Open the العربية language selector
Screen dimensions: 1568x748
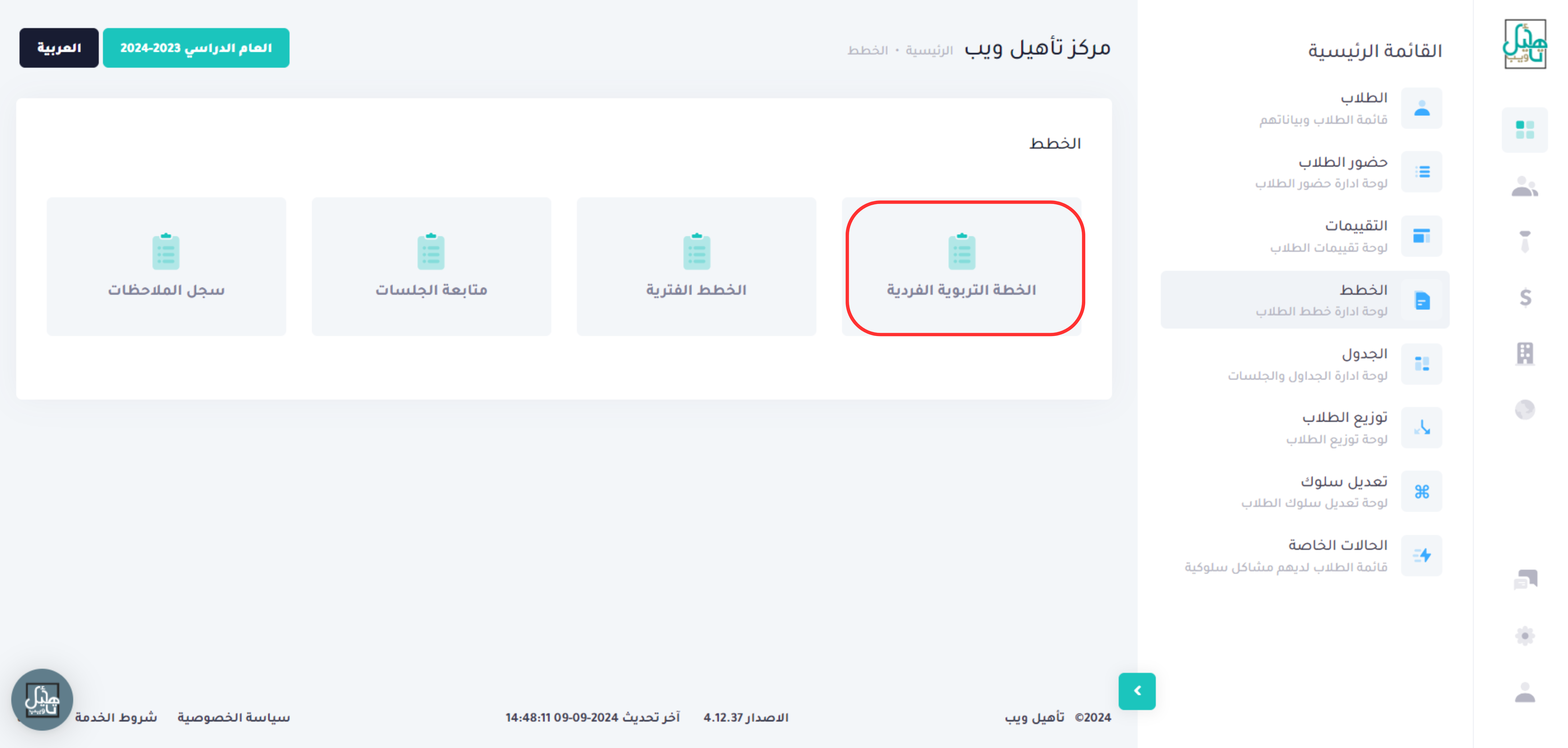coord(59,47)
